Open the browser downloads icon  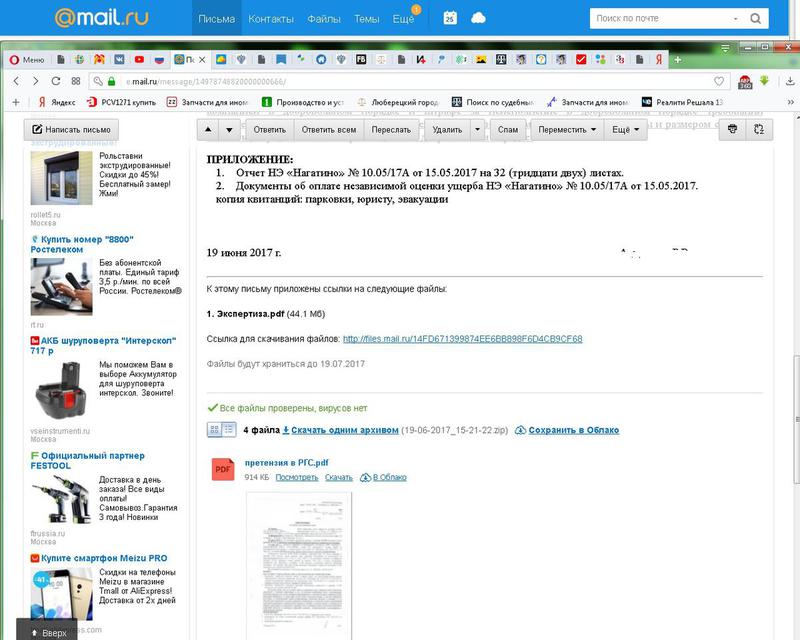click(x=790, y=81)
